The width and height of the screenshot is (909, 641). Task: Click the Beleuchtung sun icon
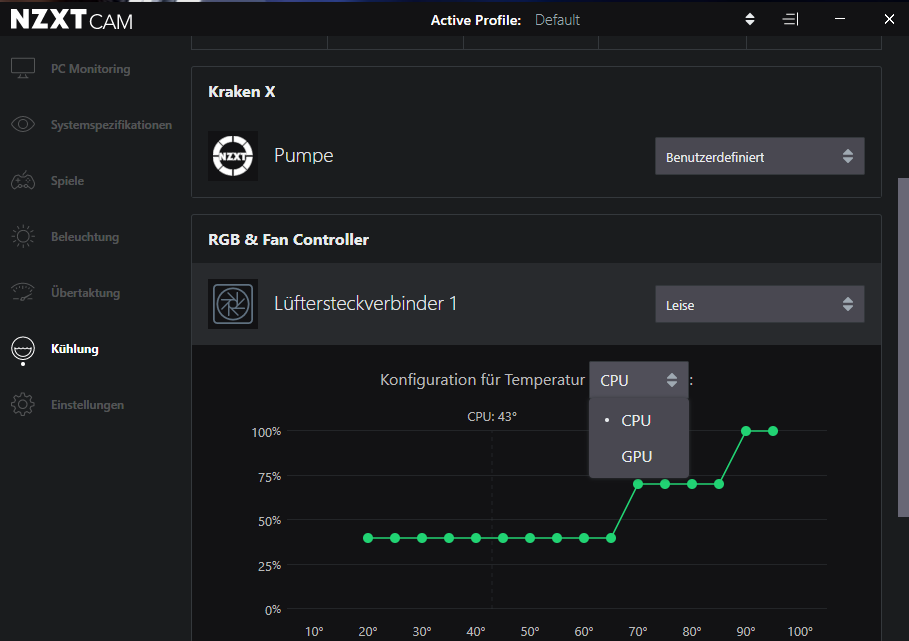(x=23, y=236)
